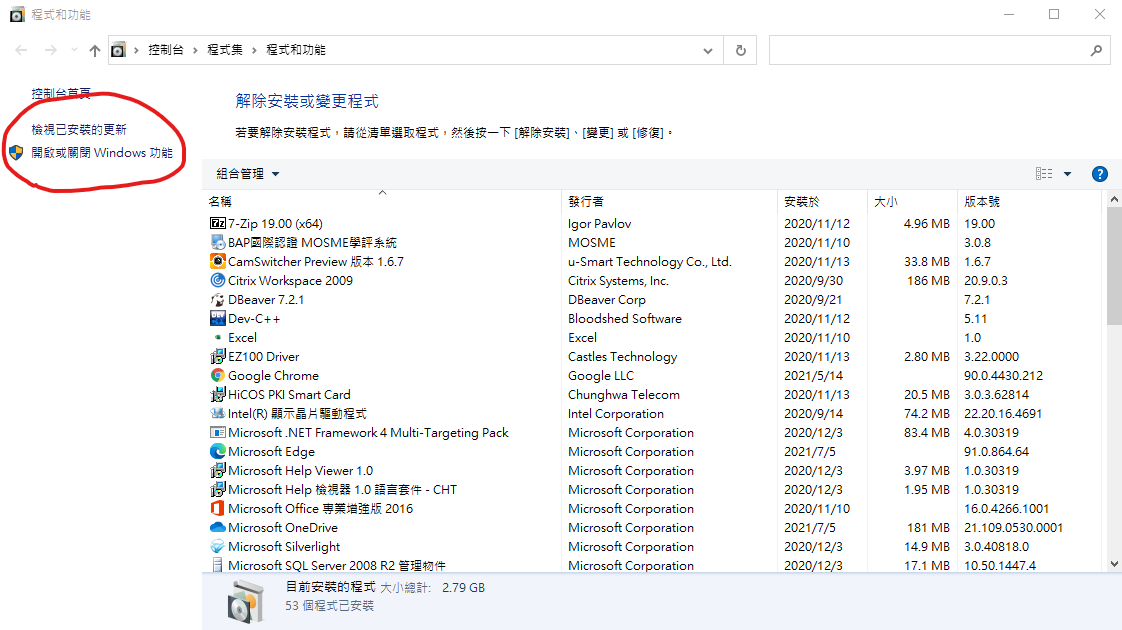1122x630 pixels.
Task: Click publisher Citrix Systems, Inc.
Action: click(x=618, y=281)
